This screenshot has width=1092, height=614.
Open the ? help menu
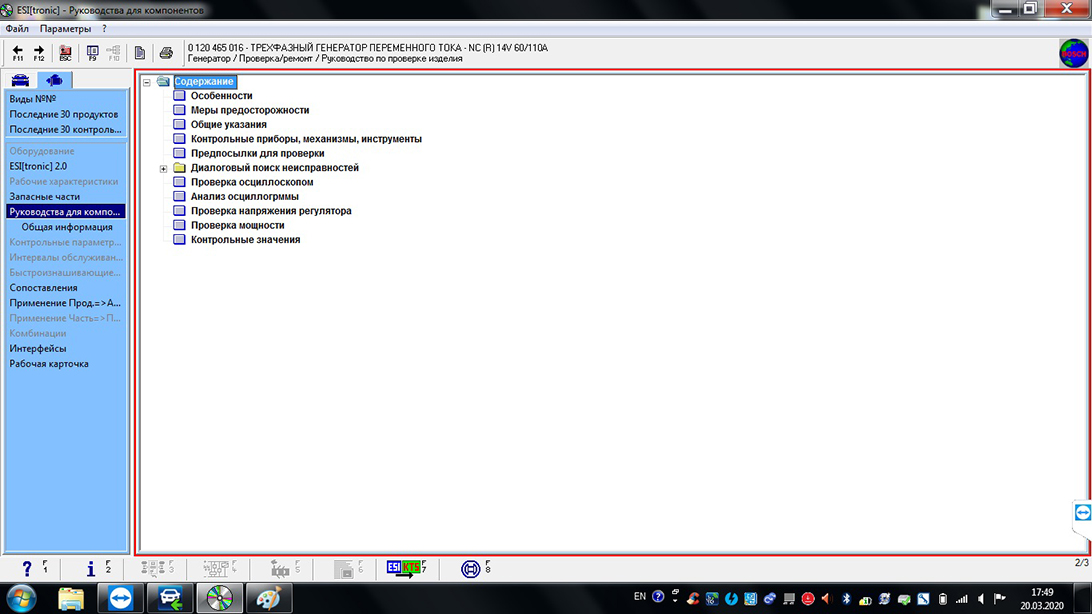(104, 29)
